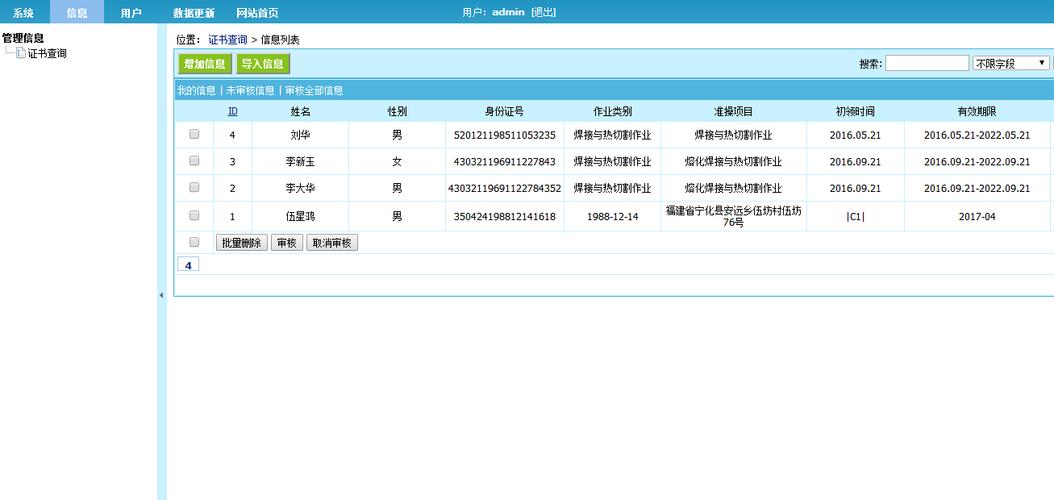Check the checkbox for row 伍星鸿
1054x500 pixels.
click(x=194, y=216)
